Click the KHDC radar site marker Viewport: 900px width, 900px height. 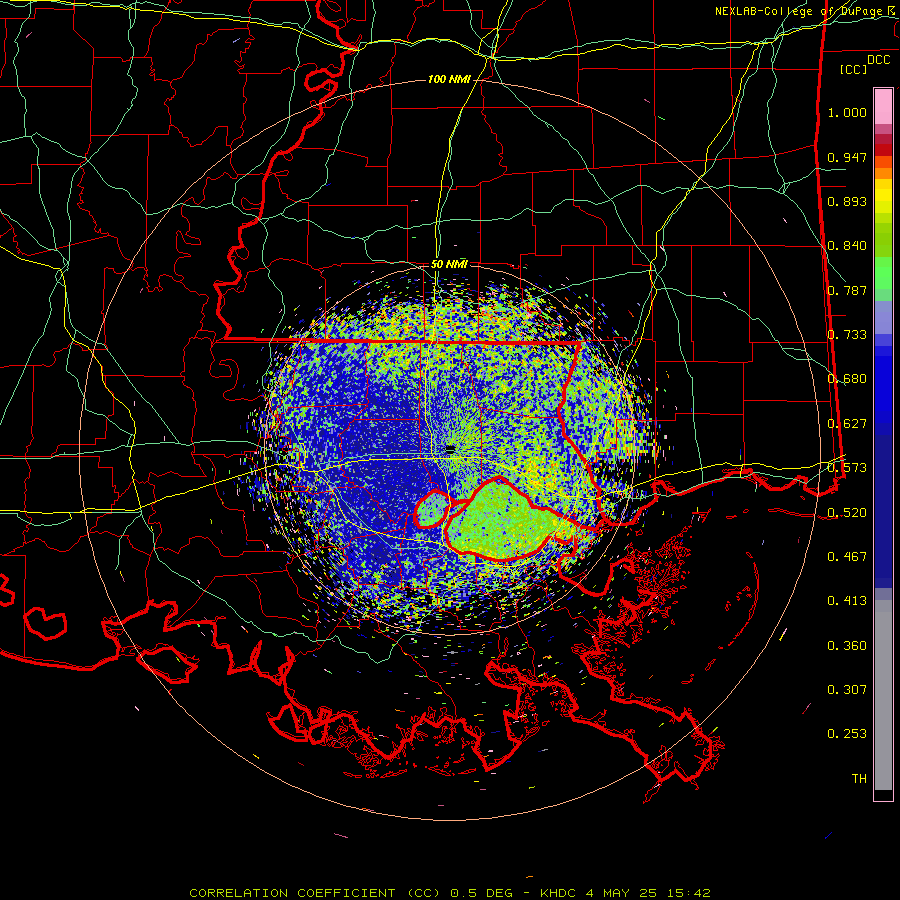(x=451, y=449)
